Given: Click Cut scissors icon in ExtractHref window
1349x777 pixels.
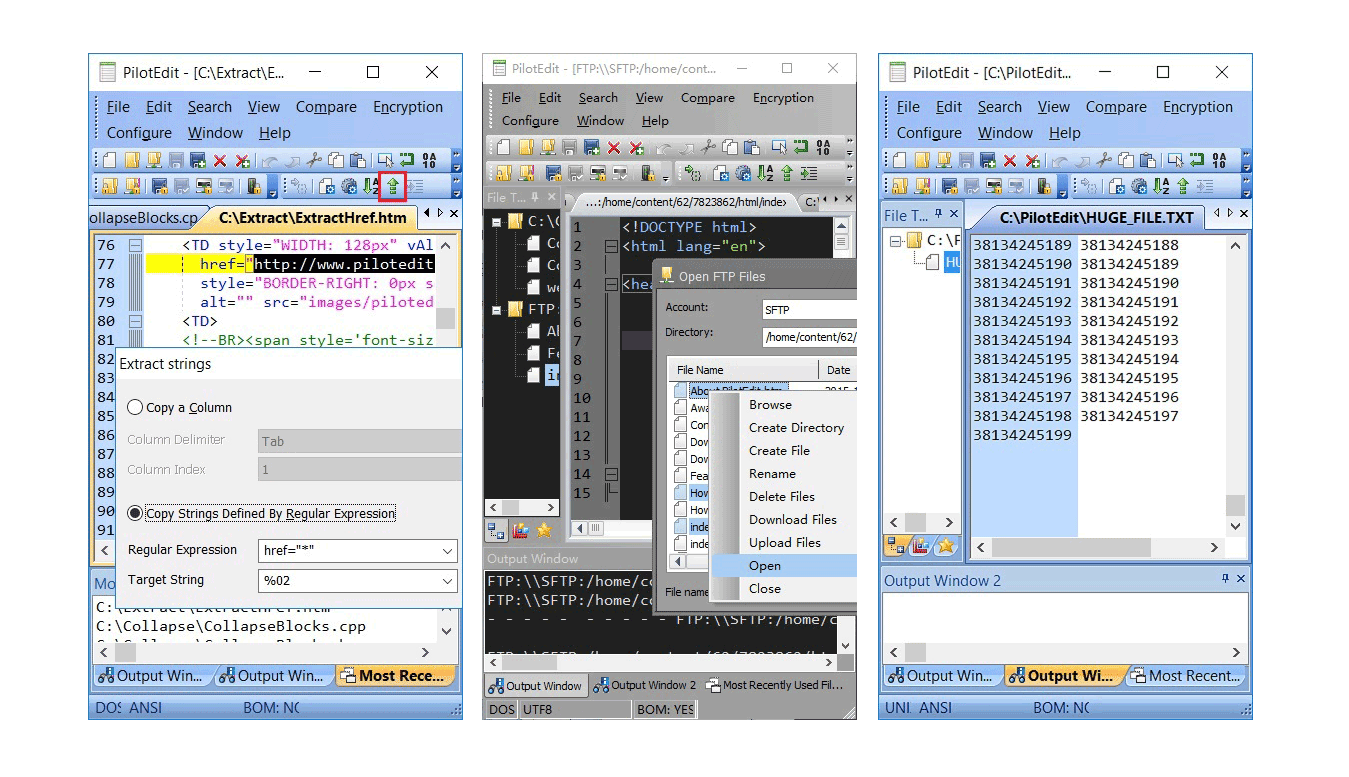Looking at the screenshot, I should (314, 160).
